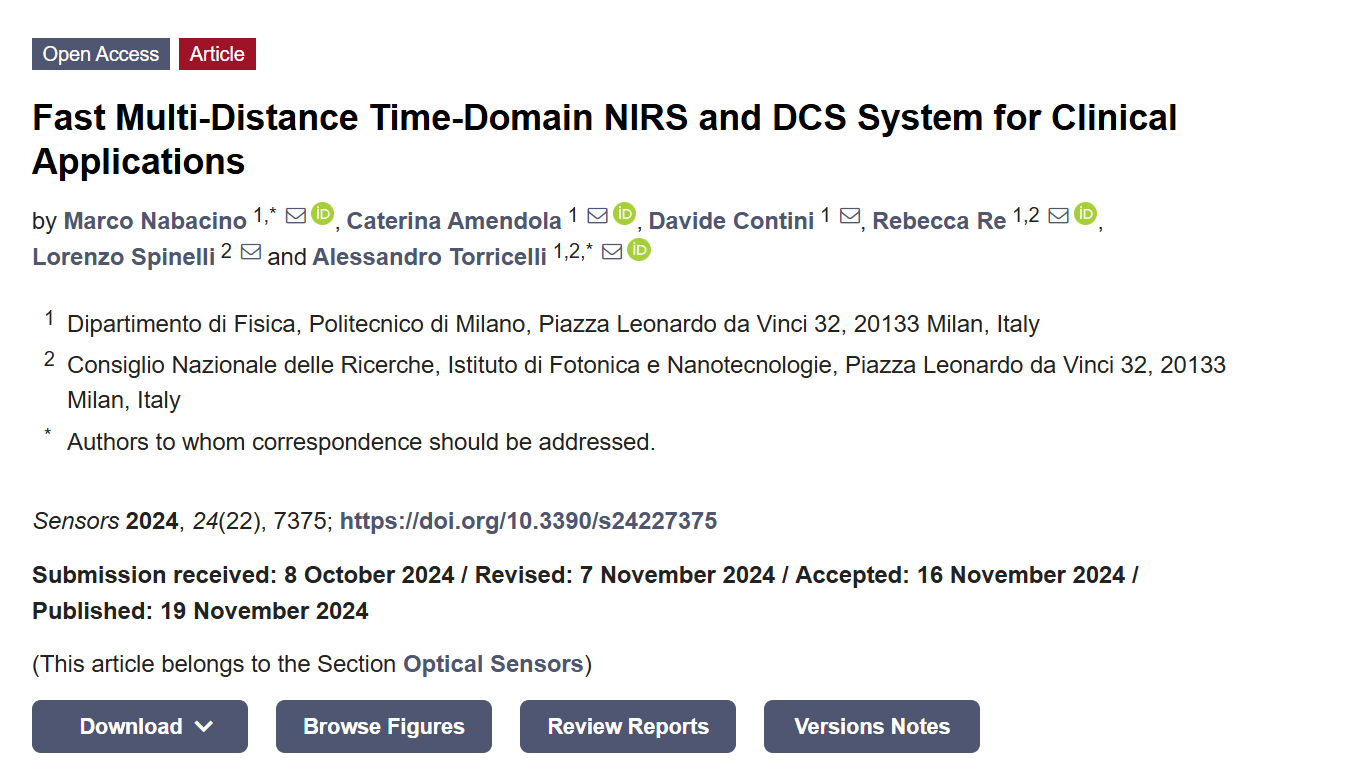Screen dimensions: 1348x774
Task: Follow the DOI link 10.3390/s24227375
Action: point(528,521)
